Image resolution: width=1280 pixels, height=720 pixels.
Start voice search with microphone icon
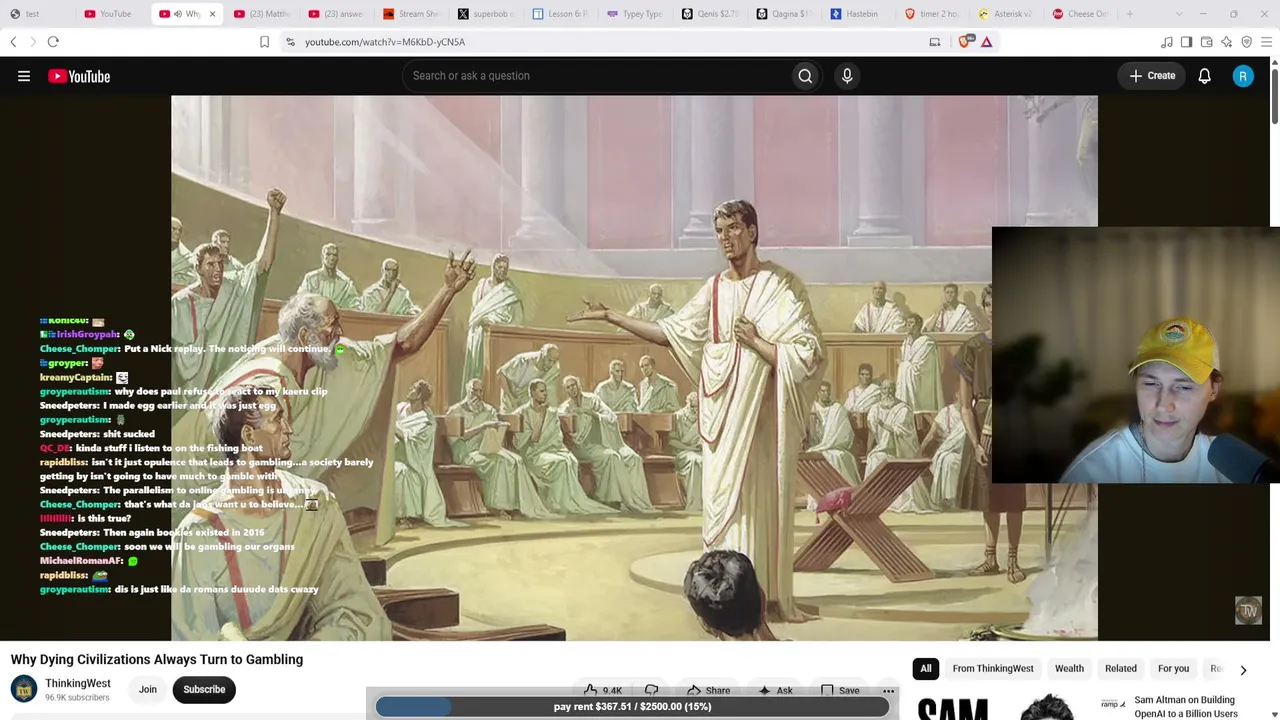847,76
